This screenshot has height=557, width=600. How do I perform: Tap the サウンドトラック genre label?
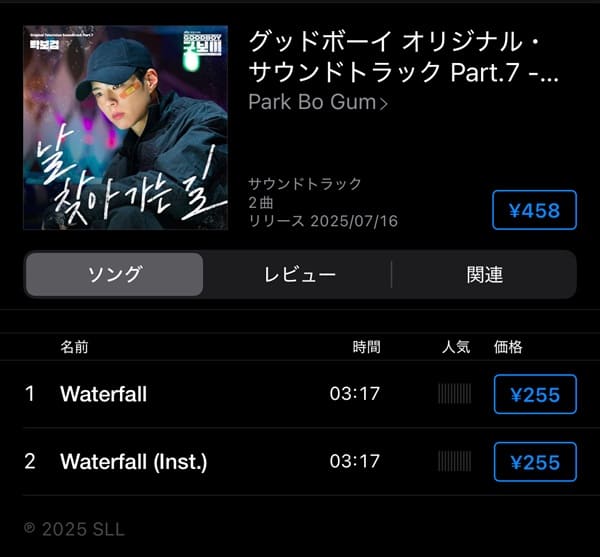(305, 184)
